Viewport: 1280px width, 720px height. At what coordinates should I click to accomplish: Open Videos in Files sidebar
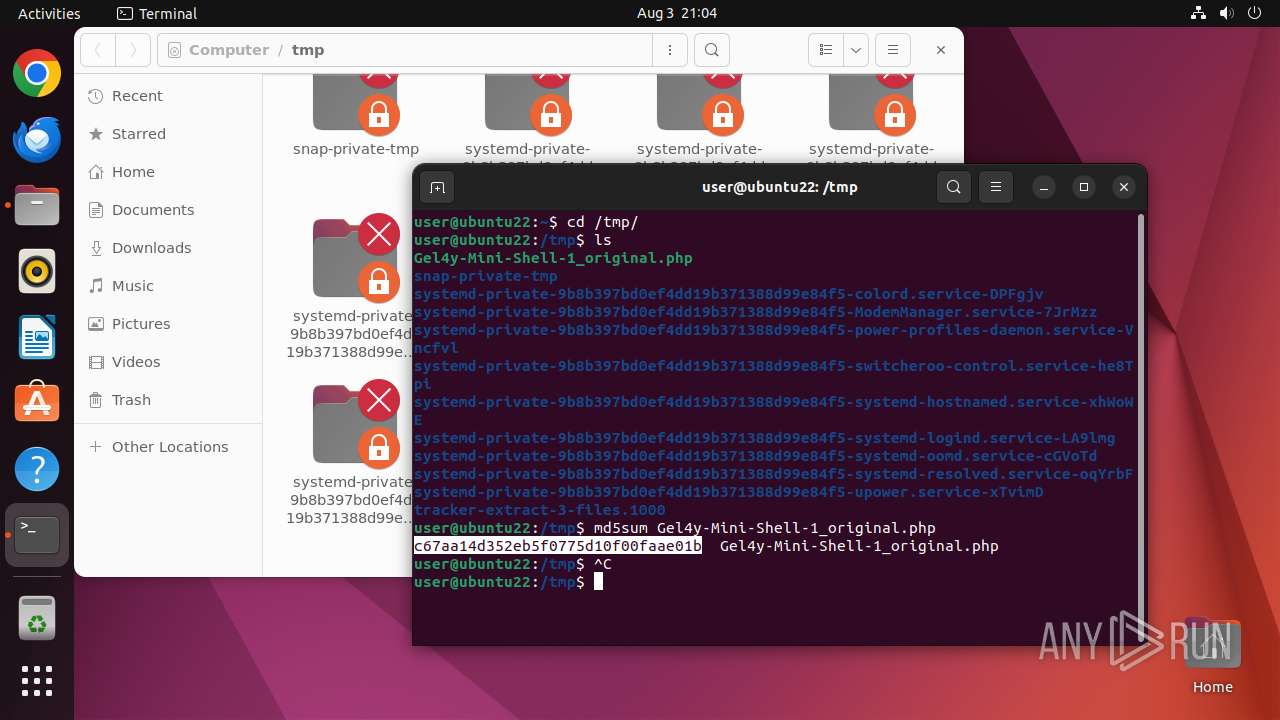coord(168,362)
